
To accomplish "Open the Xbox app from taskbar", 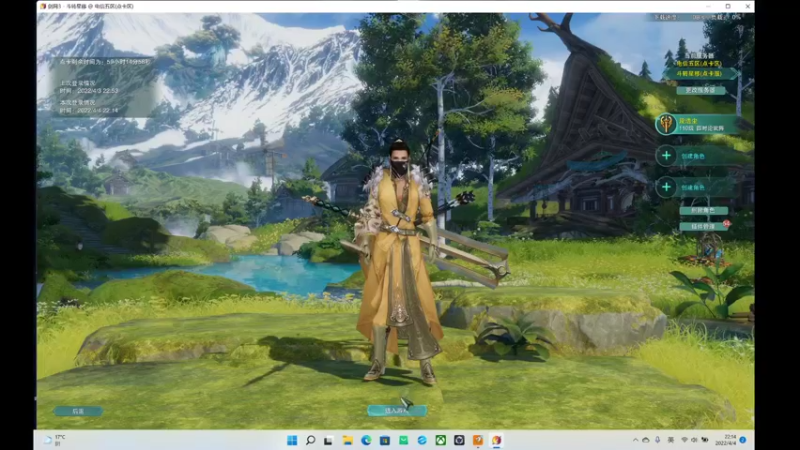I will (440, 440).
